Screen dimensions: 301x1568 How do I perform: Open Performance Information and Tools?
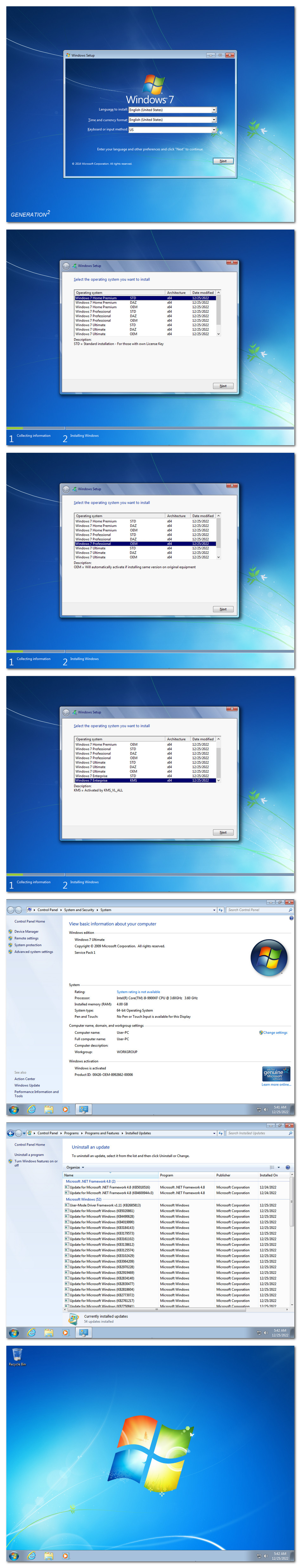click(36, 1093)
